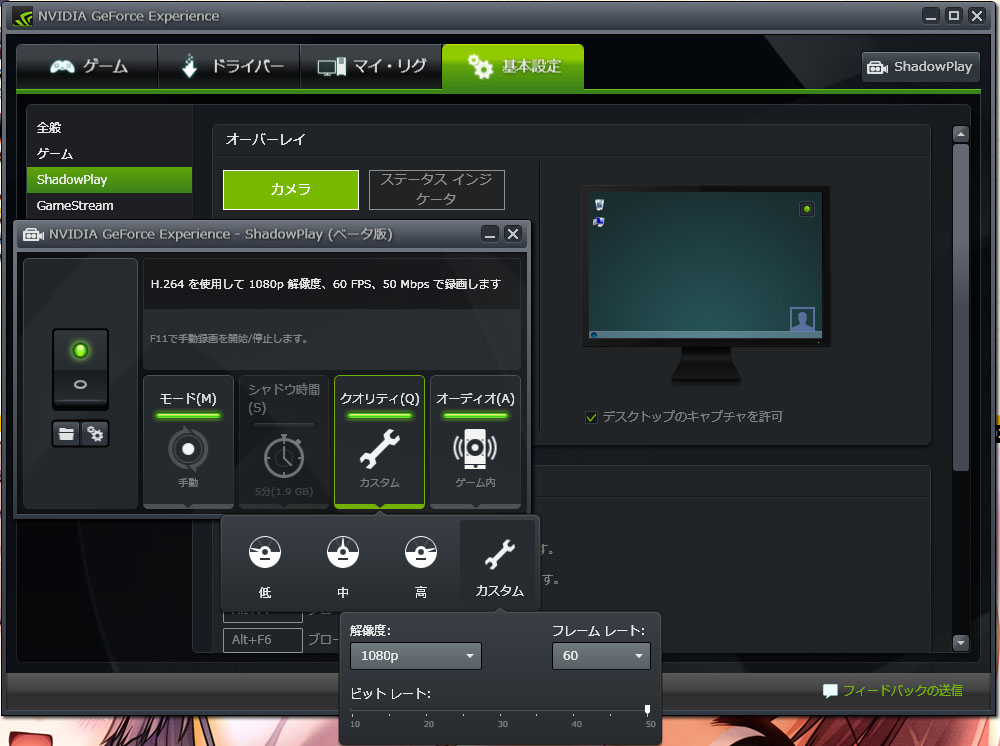
Task: Select GameStream in the settings sidebar
Action: point(75,205)
